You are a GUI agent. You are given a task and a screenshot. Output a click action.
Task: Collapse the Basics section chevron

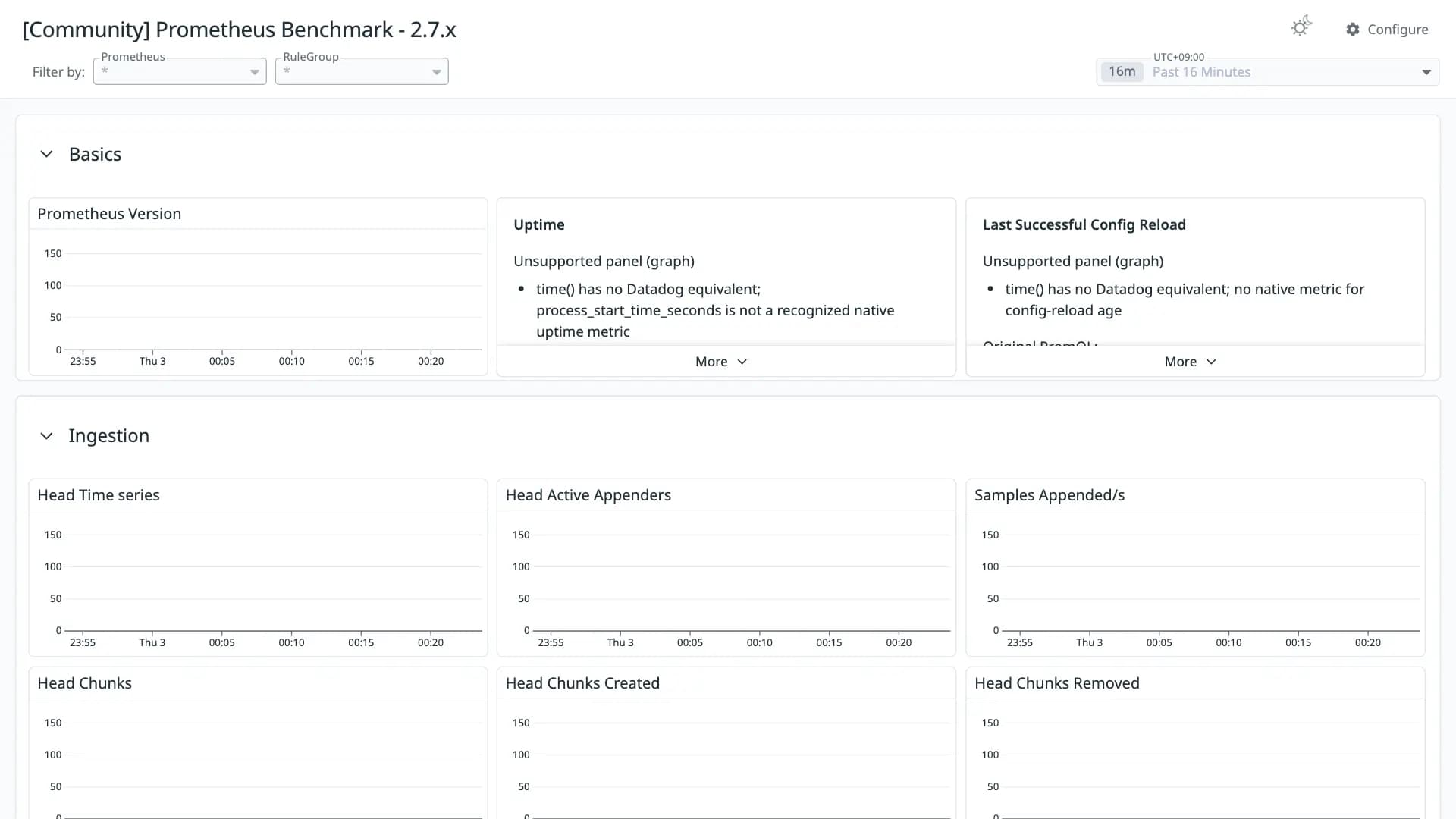click(x=46, y=154)
